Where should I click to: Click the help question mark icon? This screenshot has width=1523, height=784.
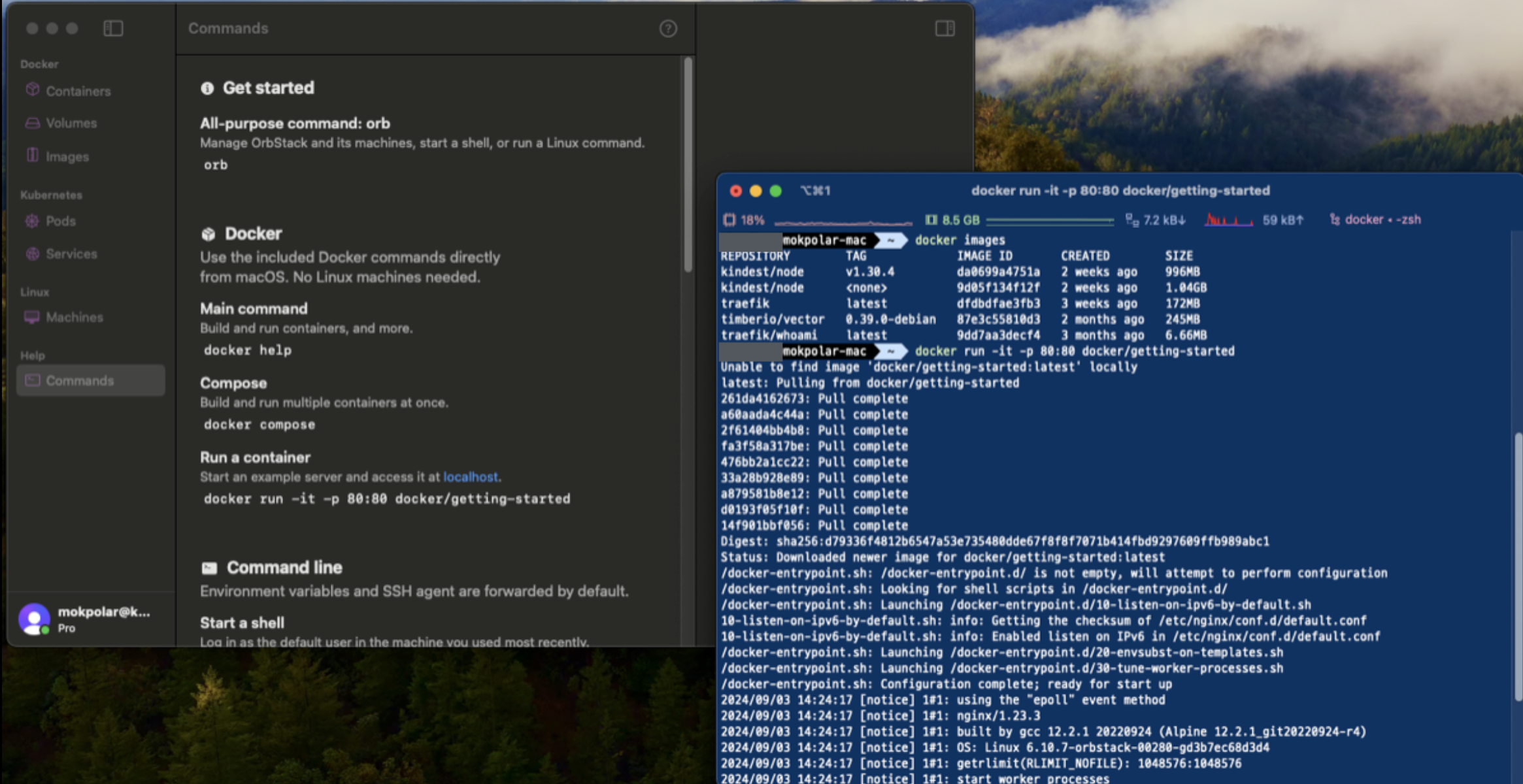(668, 28)
